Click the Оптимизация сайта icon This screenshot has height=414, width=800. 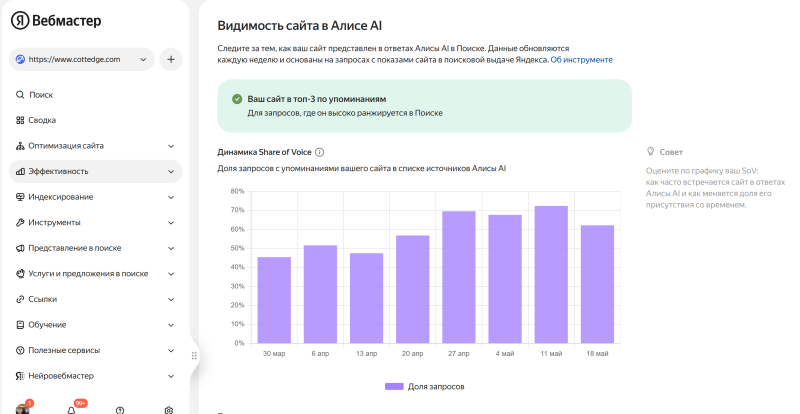click(x=20, y=146)
